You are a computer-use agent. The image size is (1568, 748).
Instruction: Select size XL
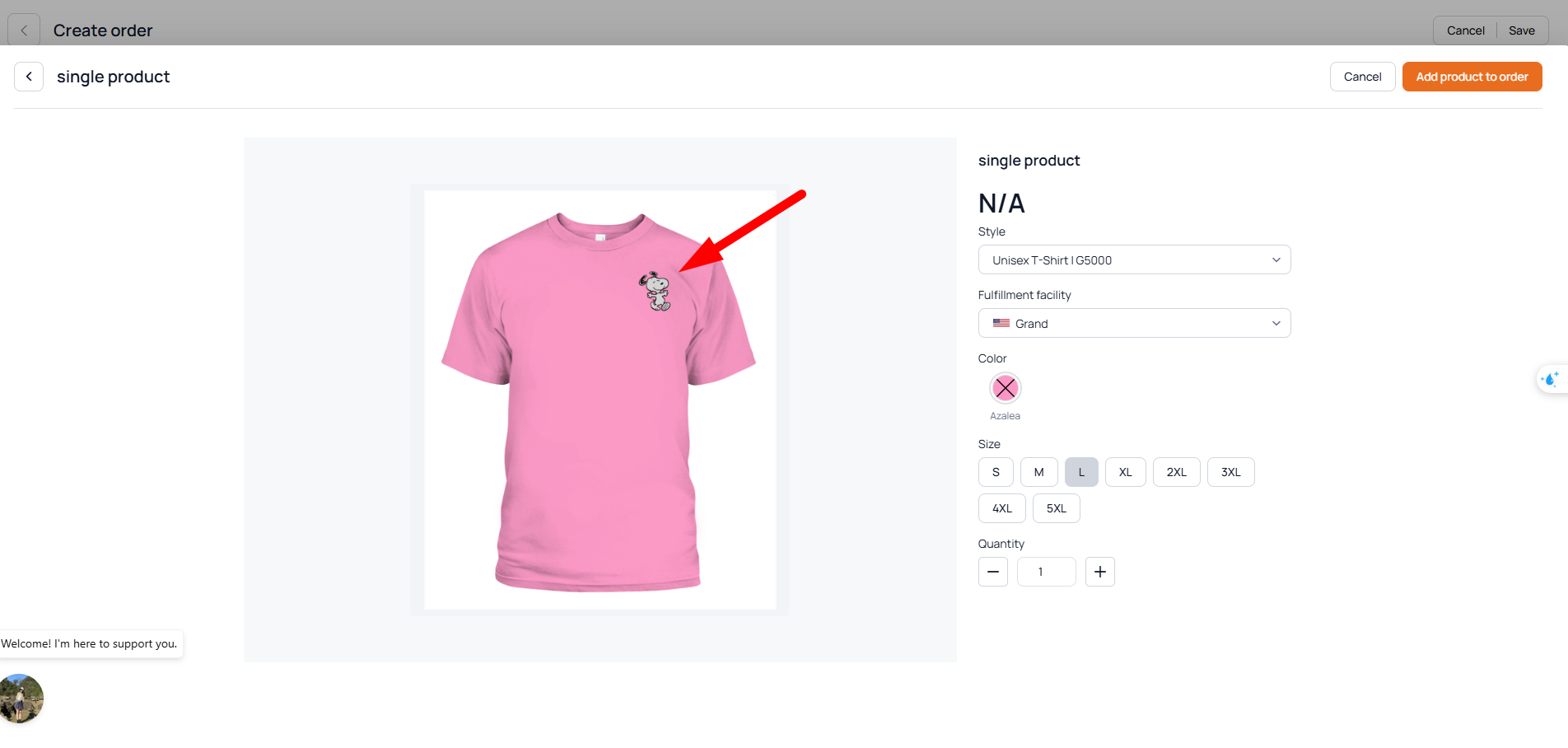coord(1125,472)
